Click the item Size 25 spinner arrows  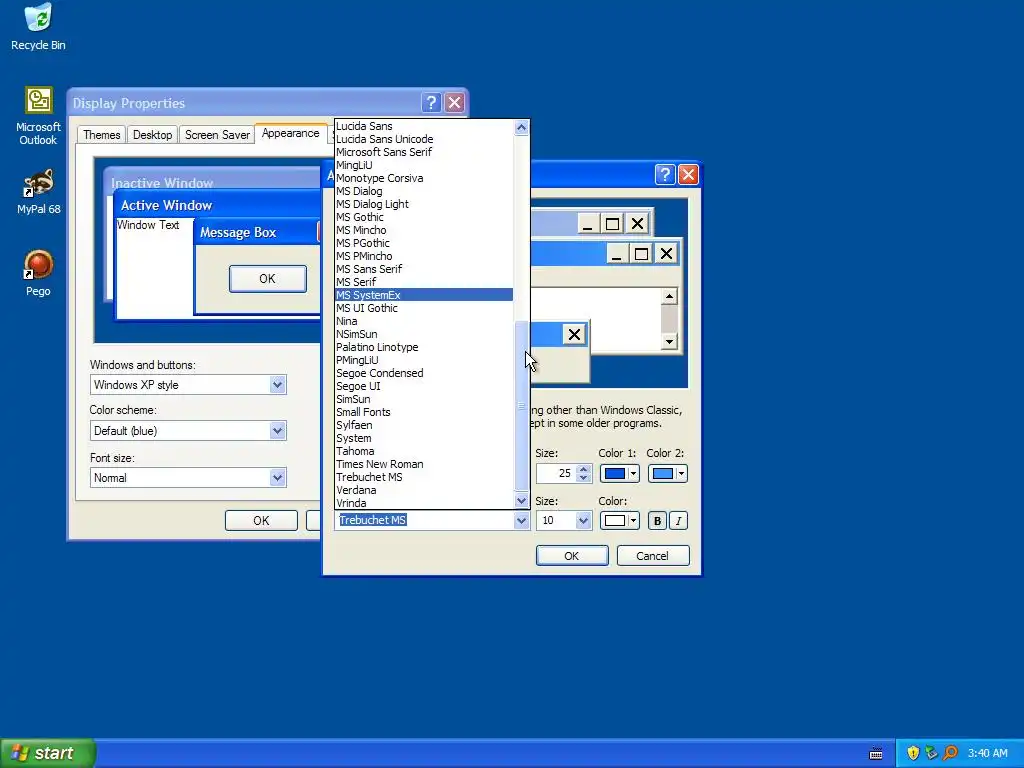(x=584, y=473)
